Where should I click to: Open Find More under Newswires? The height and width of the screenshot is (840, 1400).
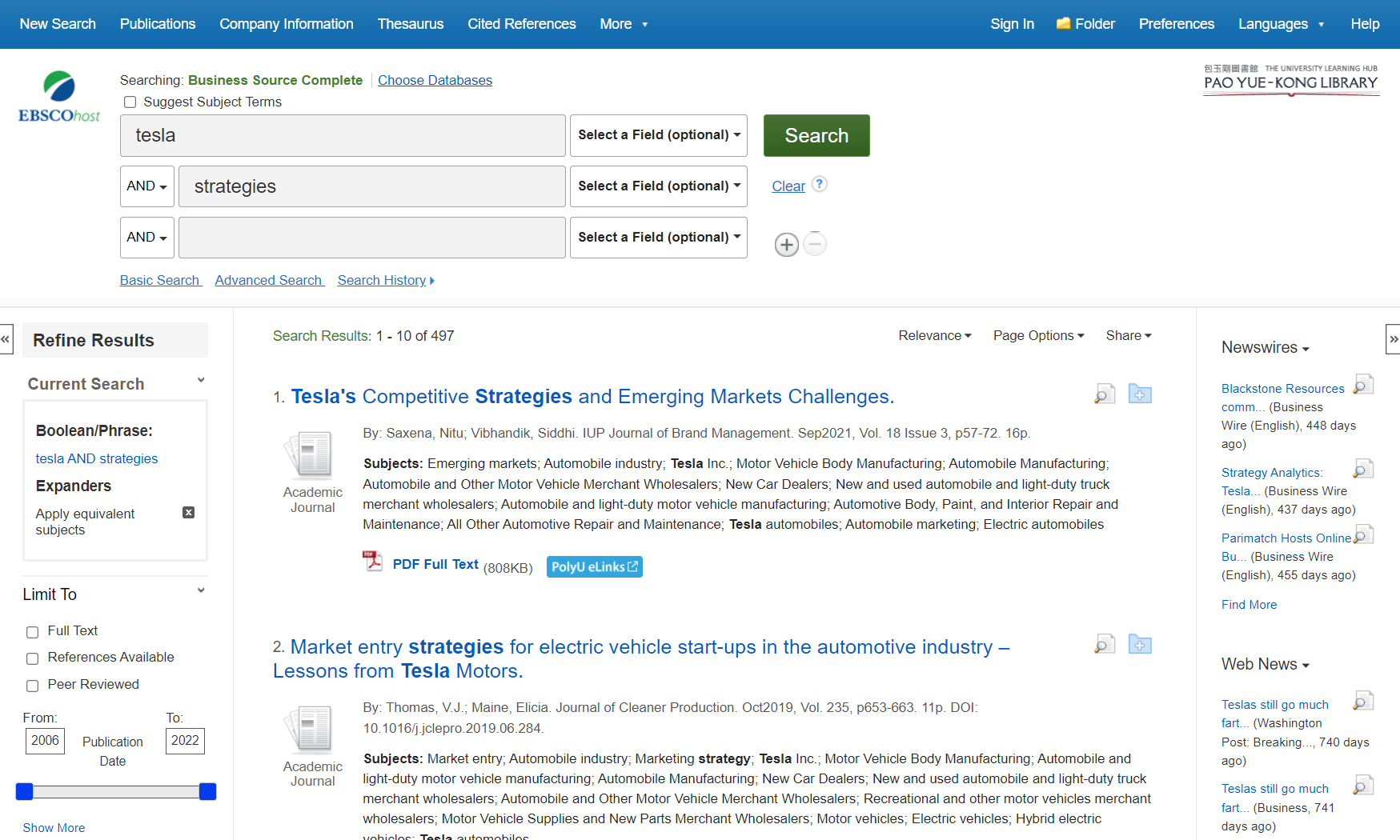pos(1249,605)
